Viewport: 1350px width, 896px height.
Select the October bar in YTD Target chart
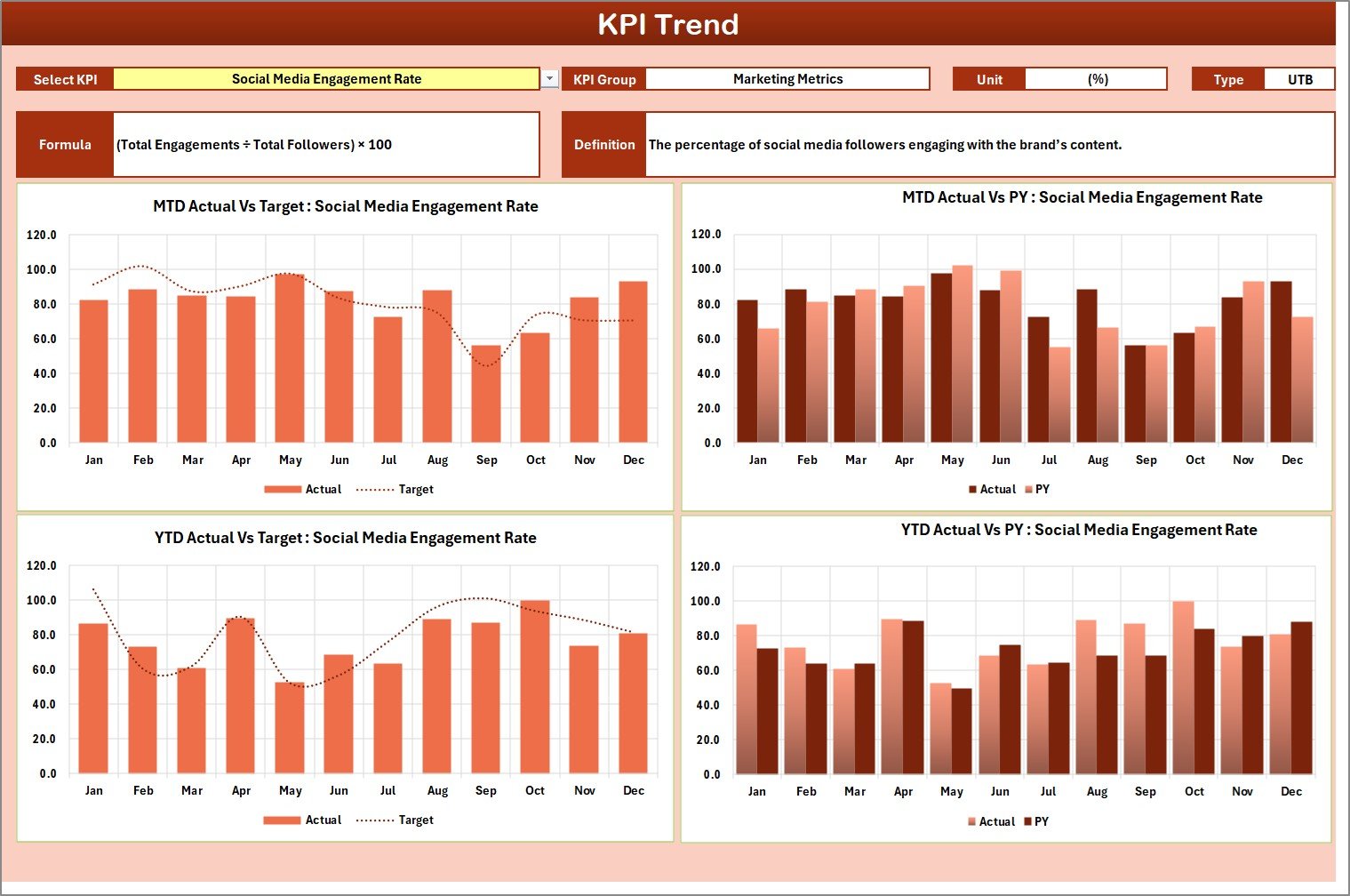[x=535, y=684]
